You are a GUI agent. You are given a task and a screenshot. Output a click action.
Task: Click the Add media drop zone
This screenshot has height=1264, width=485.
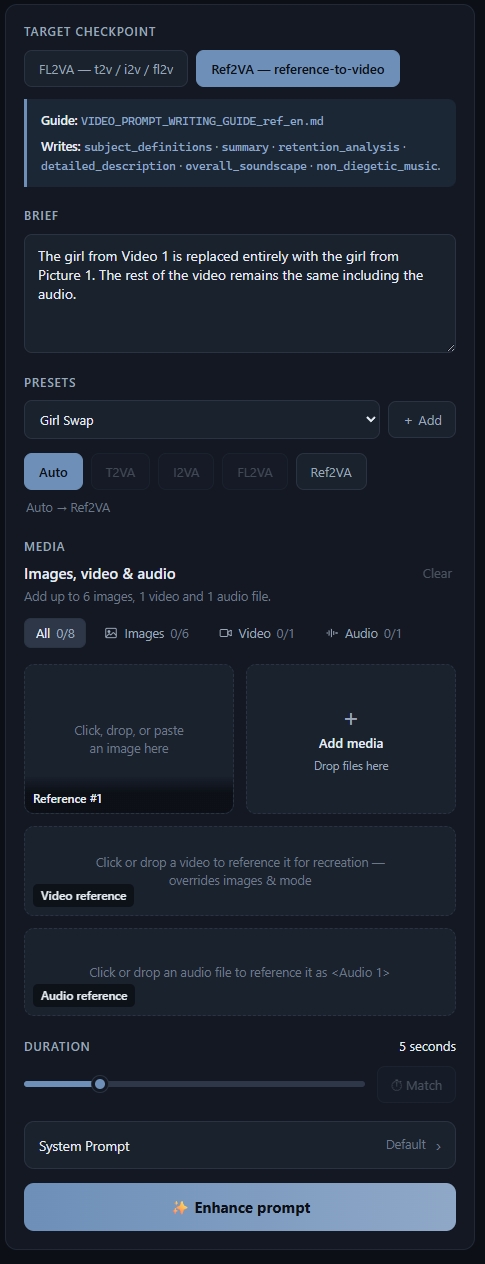point(351,739)
